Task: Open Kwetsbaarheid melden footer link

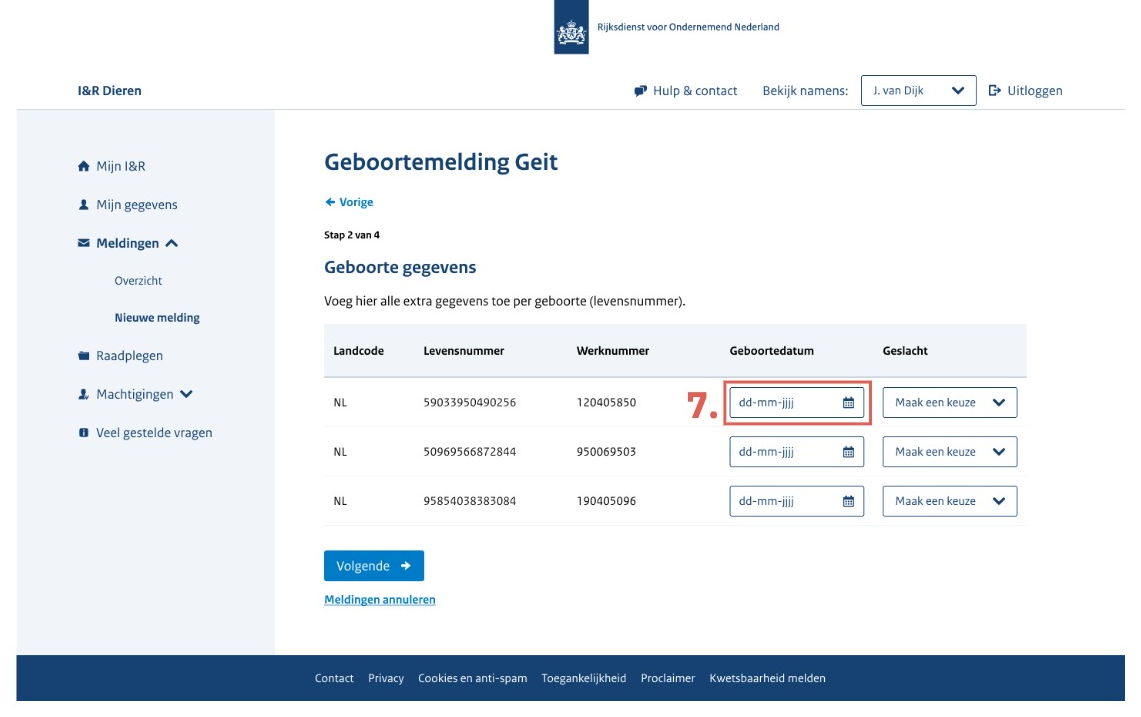Action: (768, 678)
